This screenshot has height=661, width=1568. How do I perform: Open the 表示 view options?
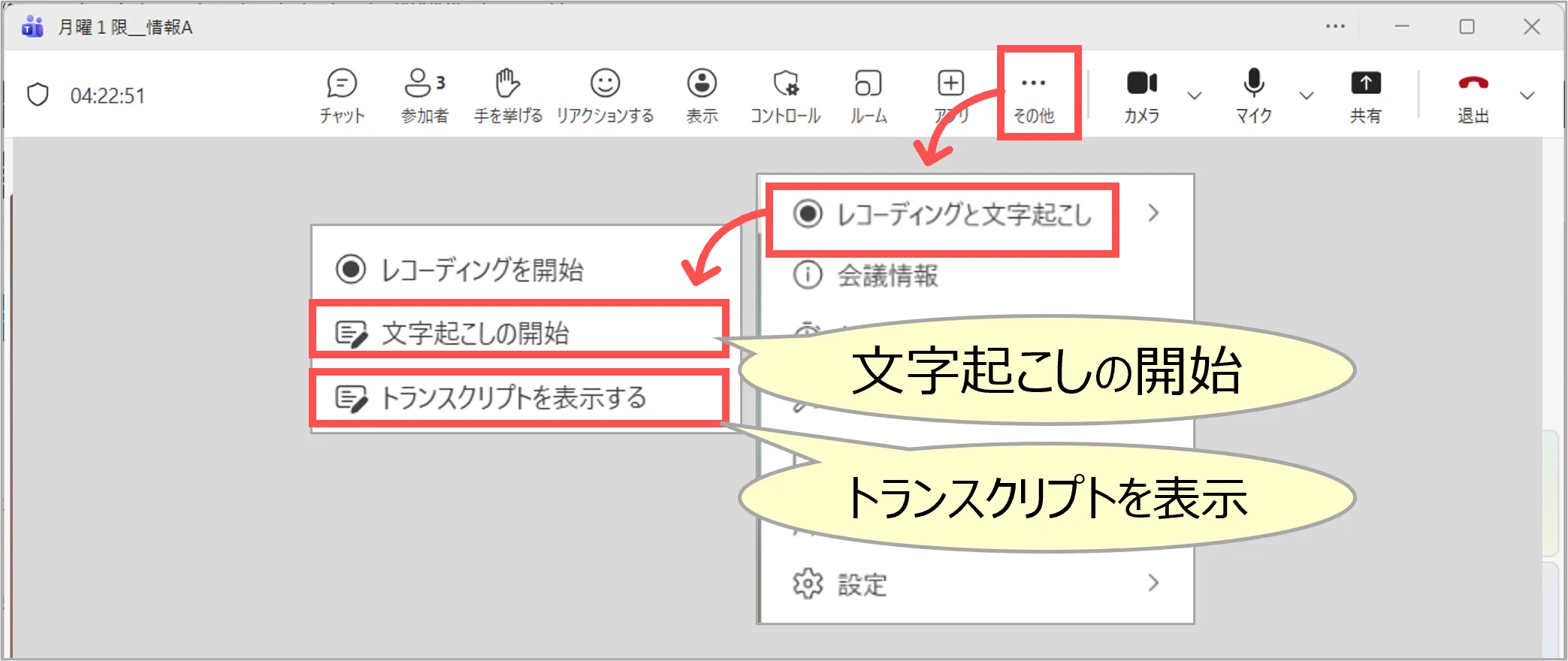pos(702,95)
